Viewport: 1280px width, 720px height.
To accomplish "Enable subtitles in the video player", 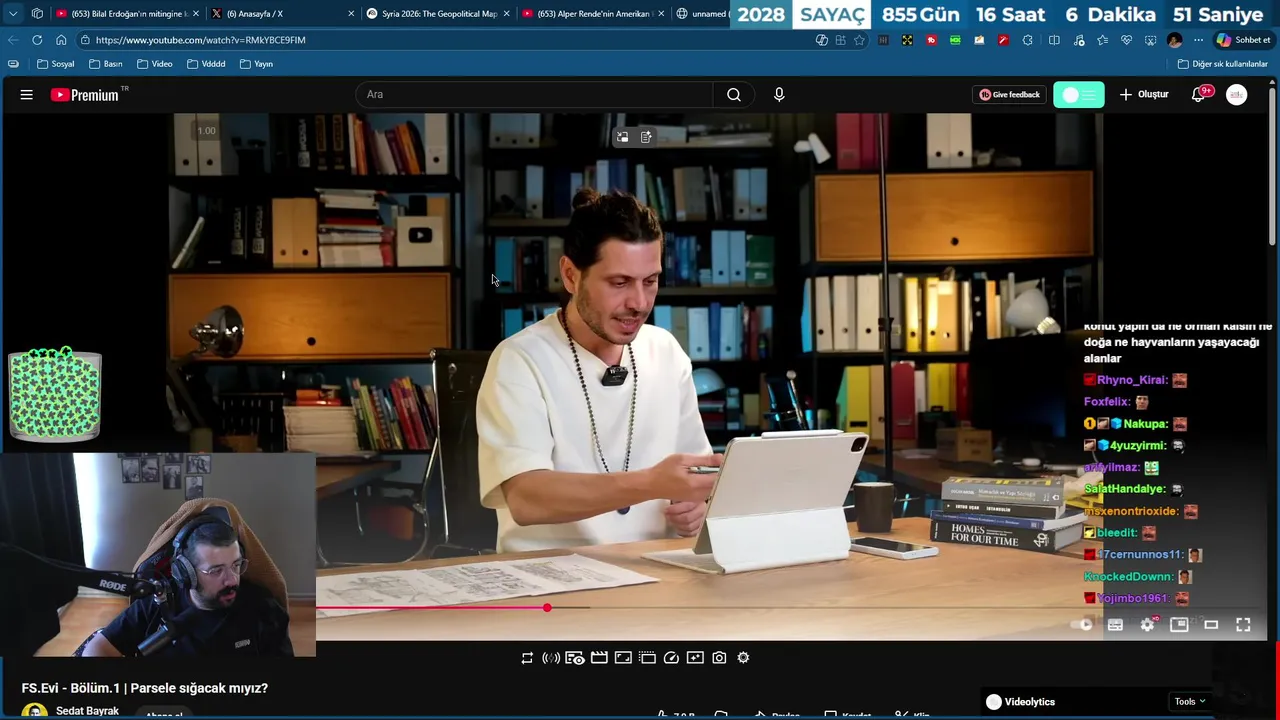I will click(x=1115, y=625).
